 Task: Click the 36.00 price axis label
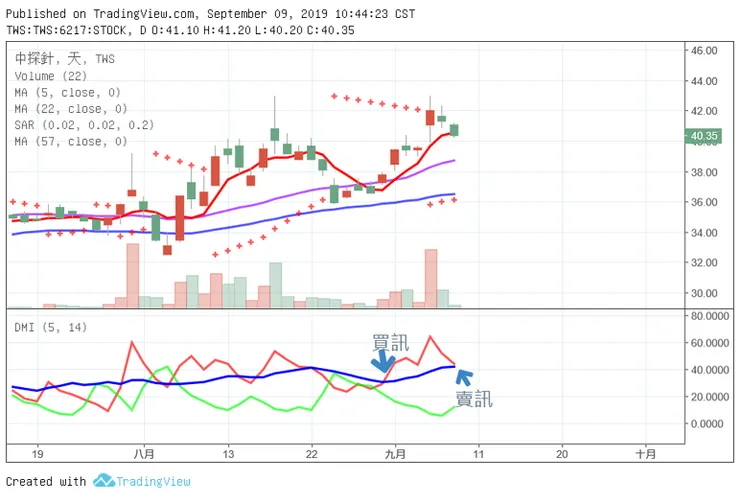click(x=704, y=202)
